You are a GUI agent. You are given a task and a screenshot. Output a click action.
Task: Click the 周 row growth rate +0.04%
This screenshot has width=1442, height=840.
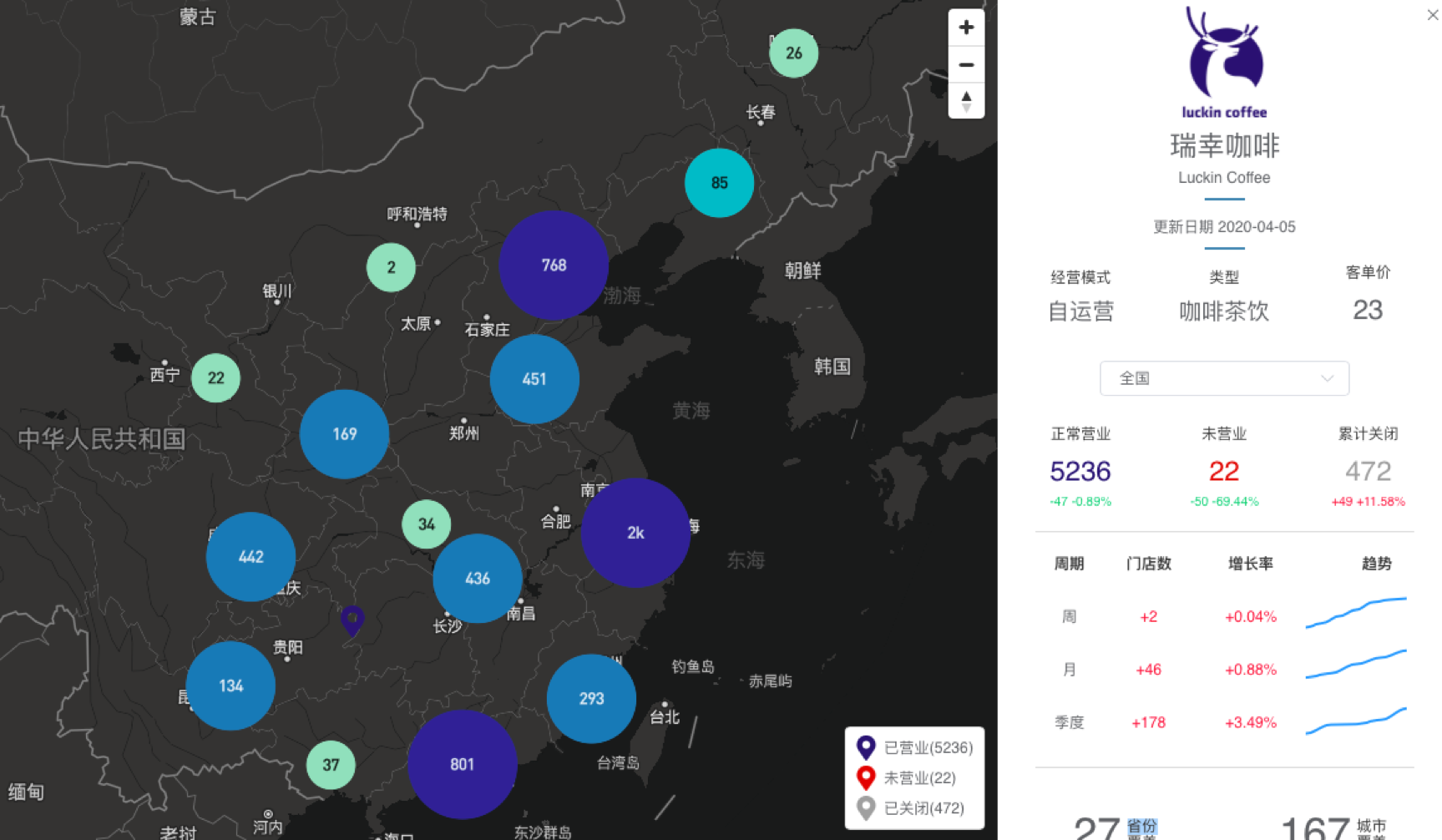coord(1250,617)
